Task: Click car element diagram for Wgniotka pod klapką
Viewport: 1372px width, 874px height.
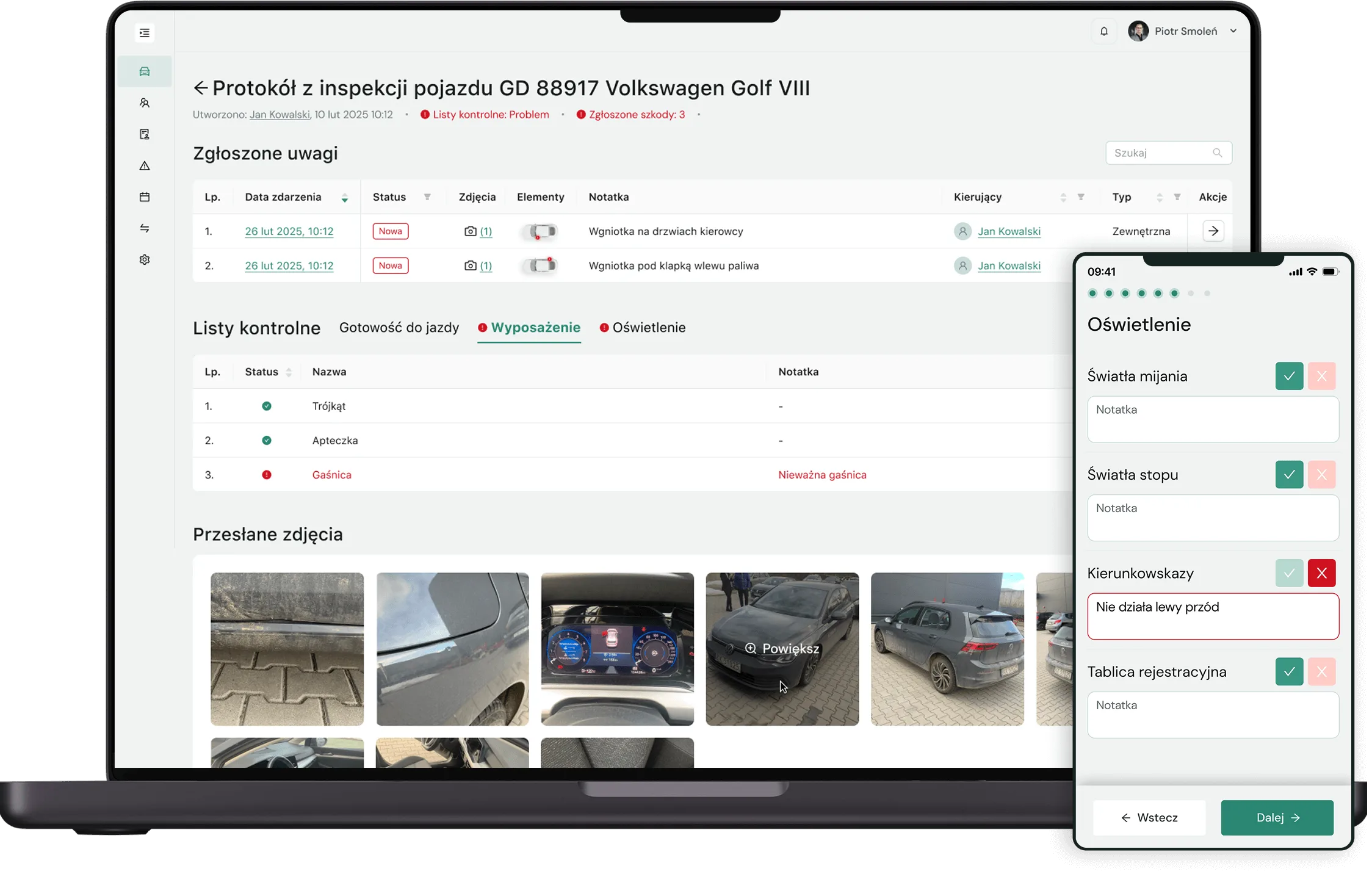Action: (541, 265)
